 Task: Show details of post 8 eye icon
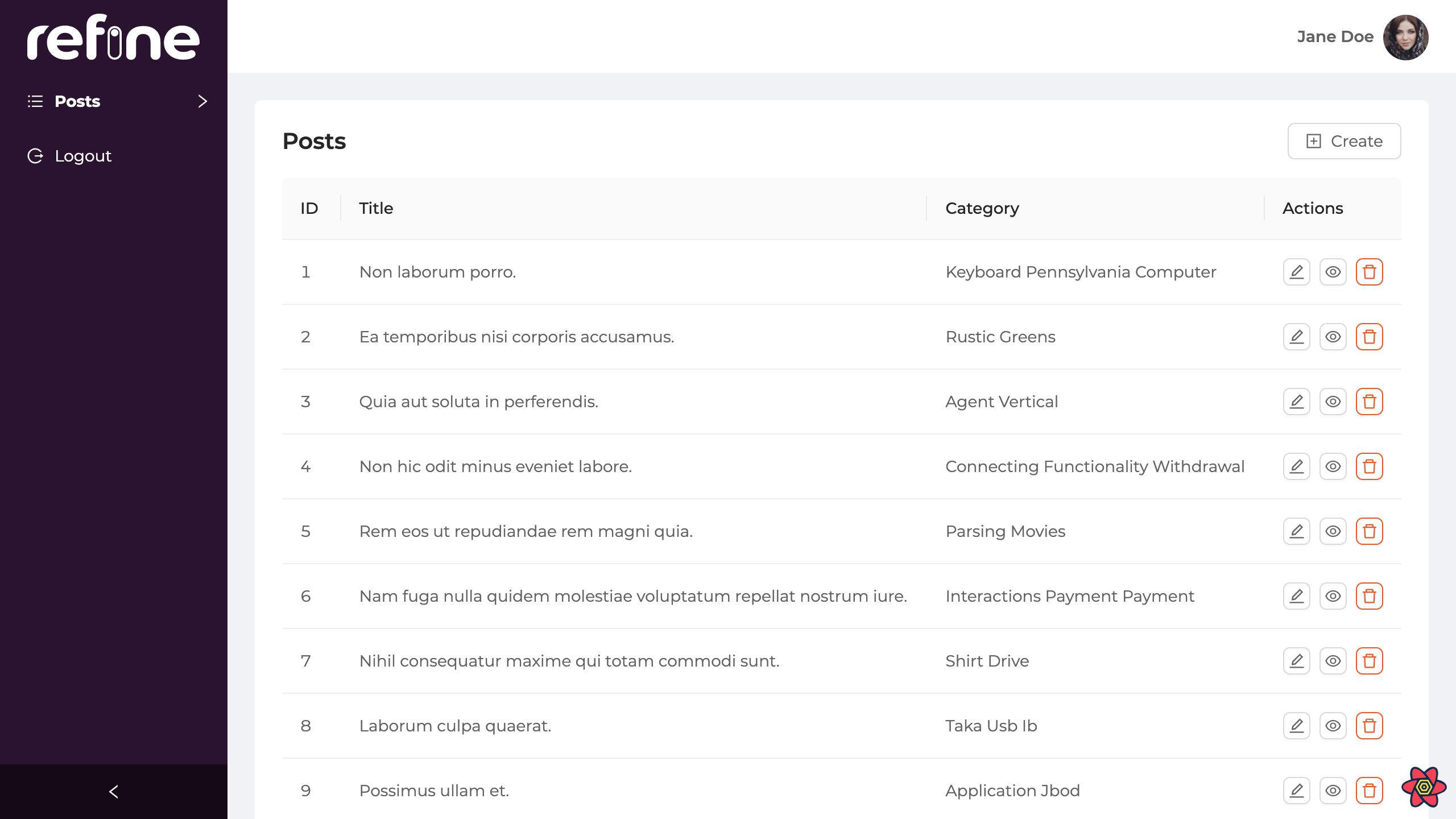[1333, 726]
